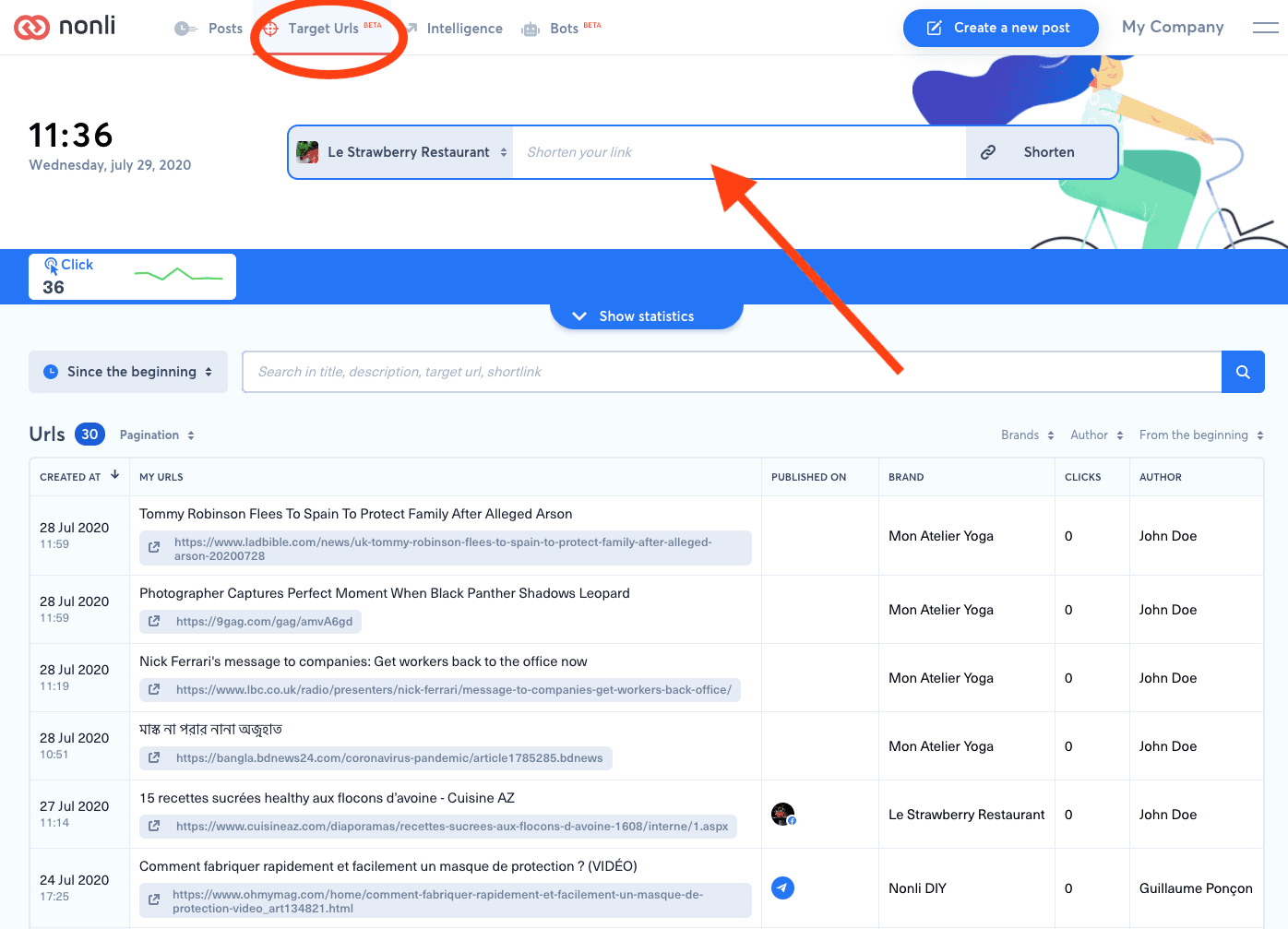Select title "Nick Ferrari's message to companies"
Viewport: 1288px width, 929px height.
click(364, 661)
